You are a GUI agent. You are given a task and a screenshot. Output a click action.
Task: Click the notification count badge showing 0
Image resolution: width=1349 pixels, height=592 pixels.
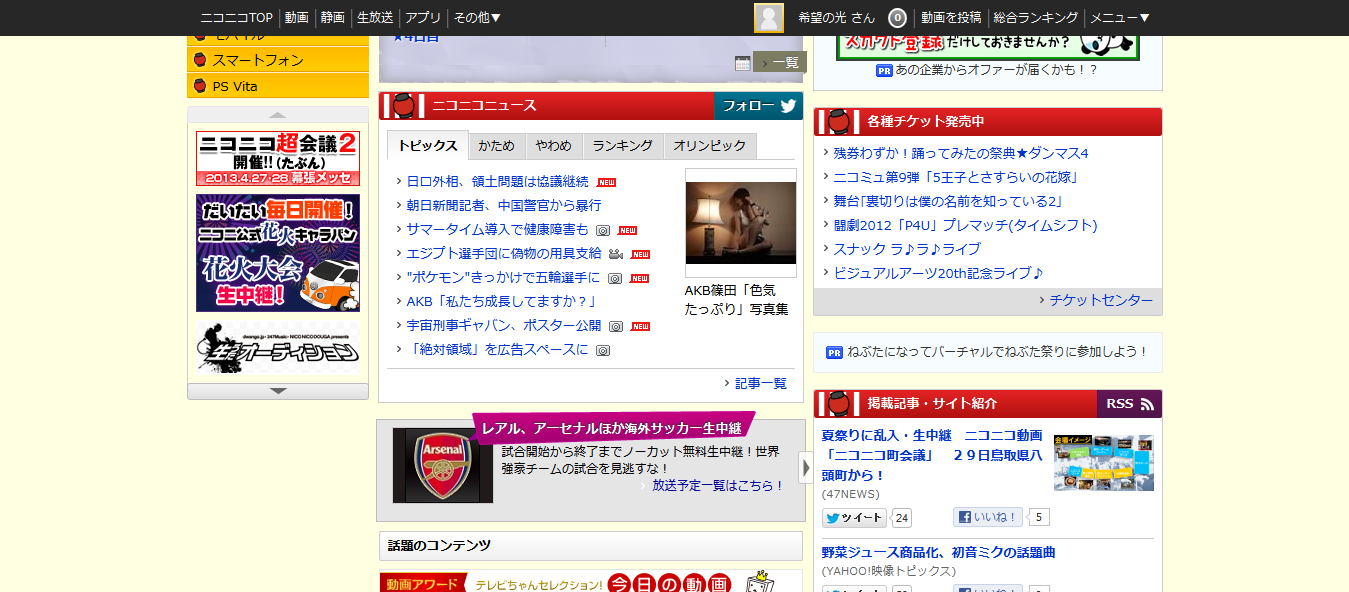[898, 18]
